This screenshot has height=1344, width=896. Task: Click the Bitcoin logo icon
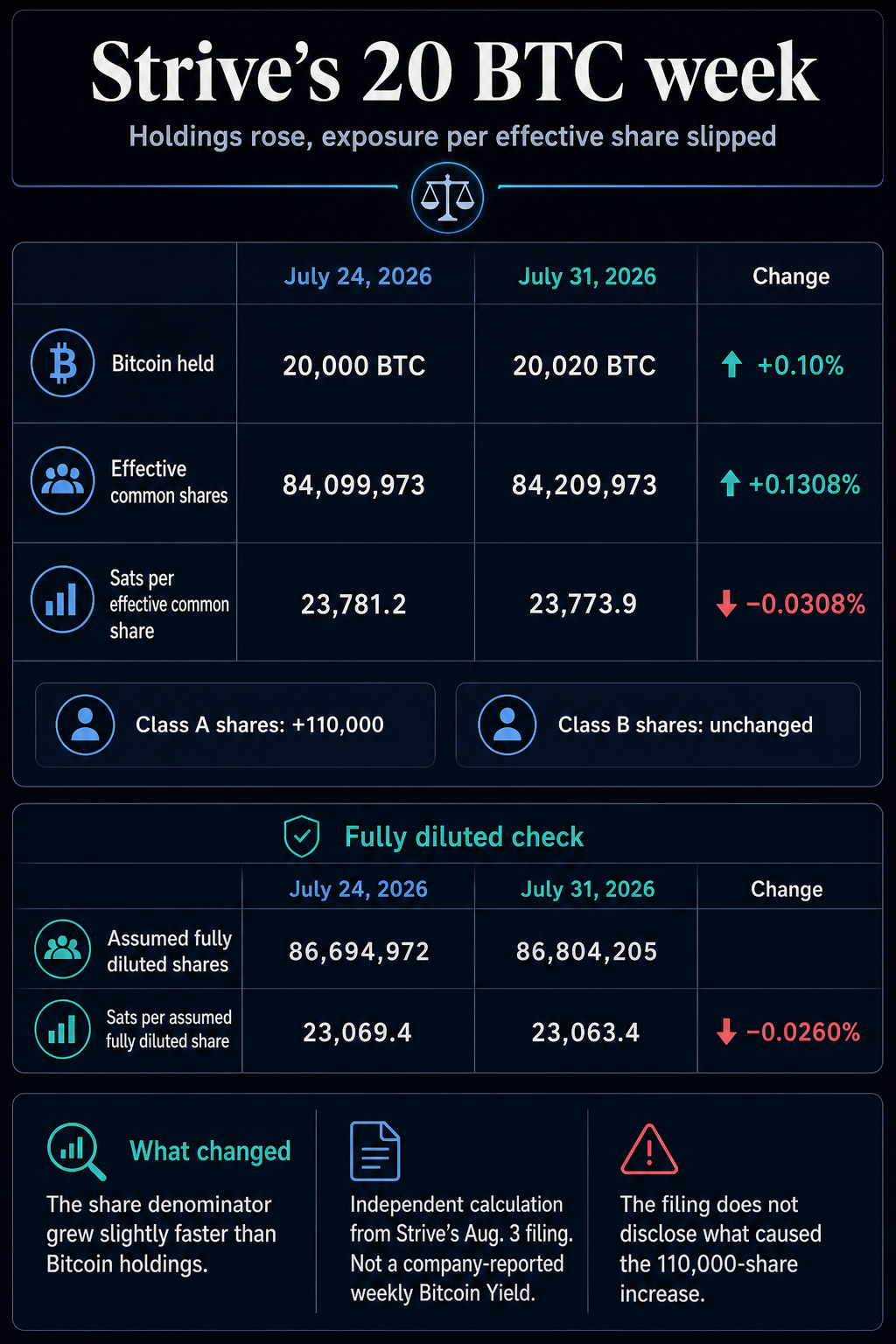tap(62, 363)
